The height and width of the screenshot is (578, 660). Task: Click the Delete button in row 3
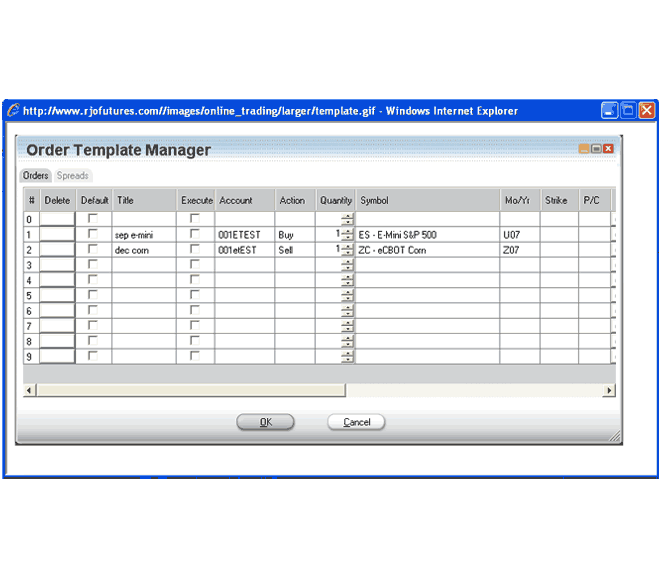[x=57, y=265]
